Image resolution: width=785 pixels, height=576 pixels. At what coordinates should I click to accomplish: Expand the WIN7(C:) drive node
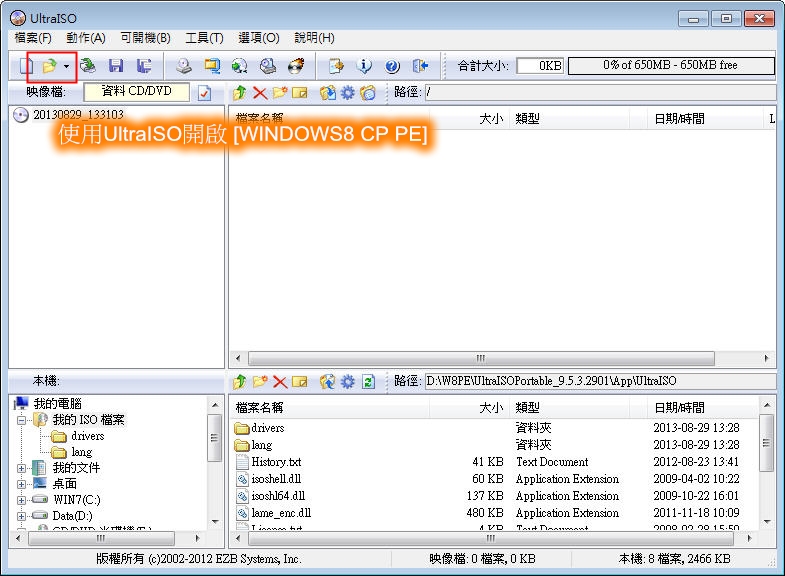click(x=21, y=500)
